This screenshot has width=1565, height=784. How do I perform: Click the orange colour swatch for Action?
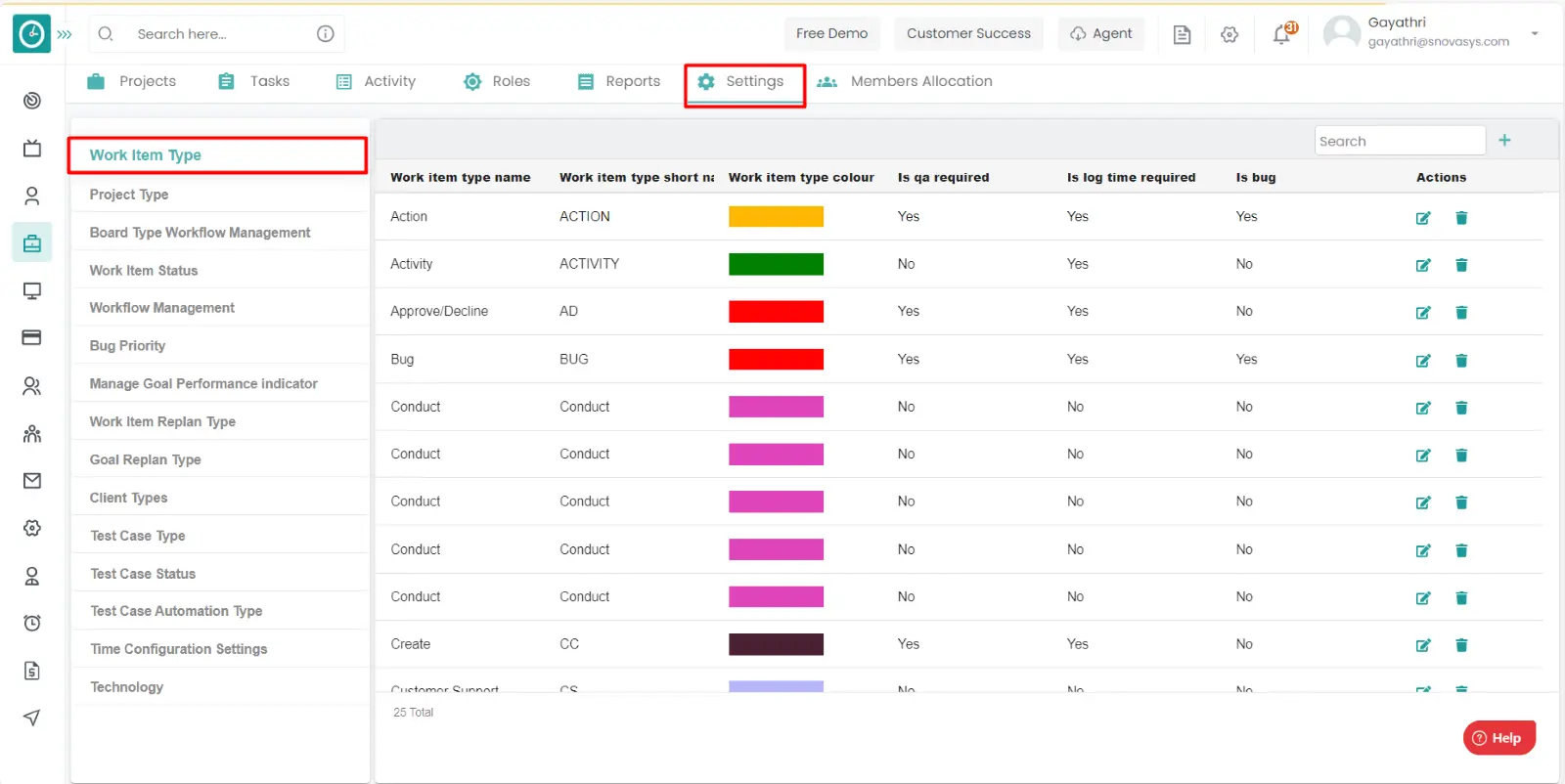click(776, 216)
